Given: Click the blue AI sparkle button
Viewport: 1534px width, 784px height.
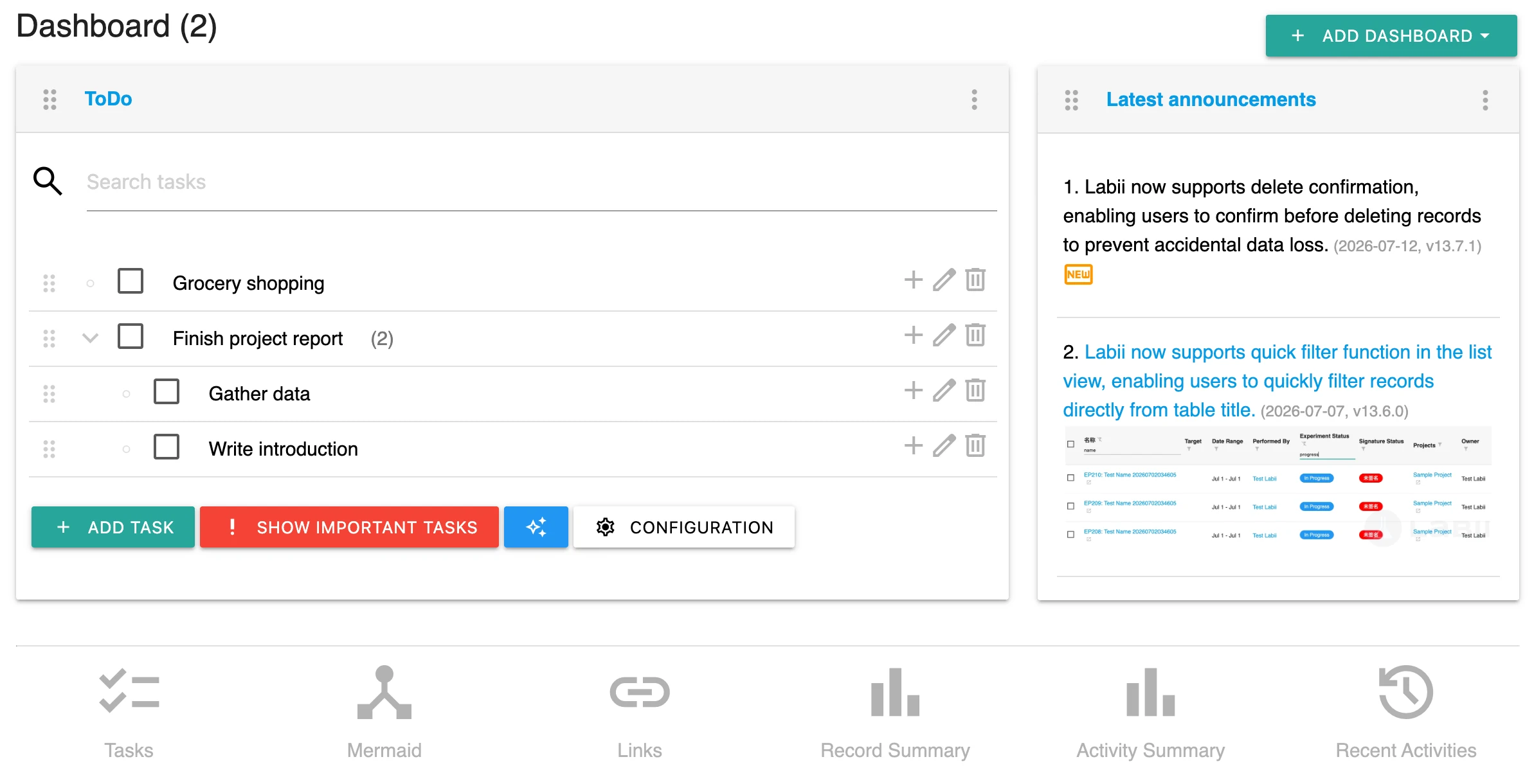Looking at the screenshot, I should tap(536, 527).
